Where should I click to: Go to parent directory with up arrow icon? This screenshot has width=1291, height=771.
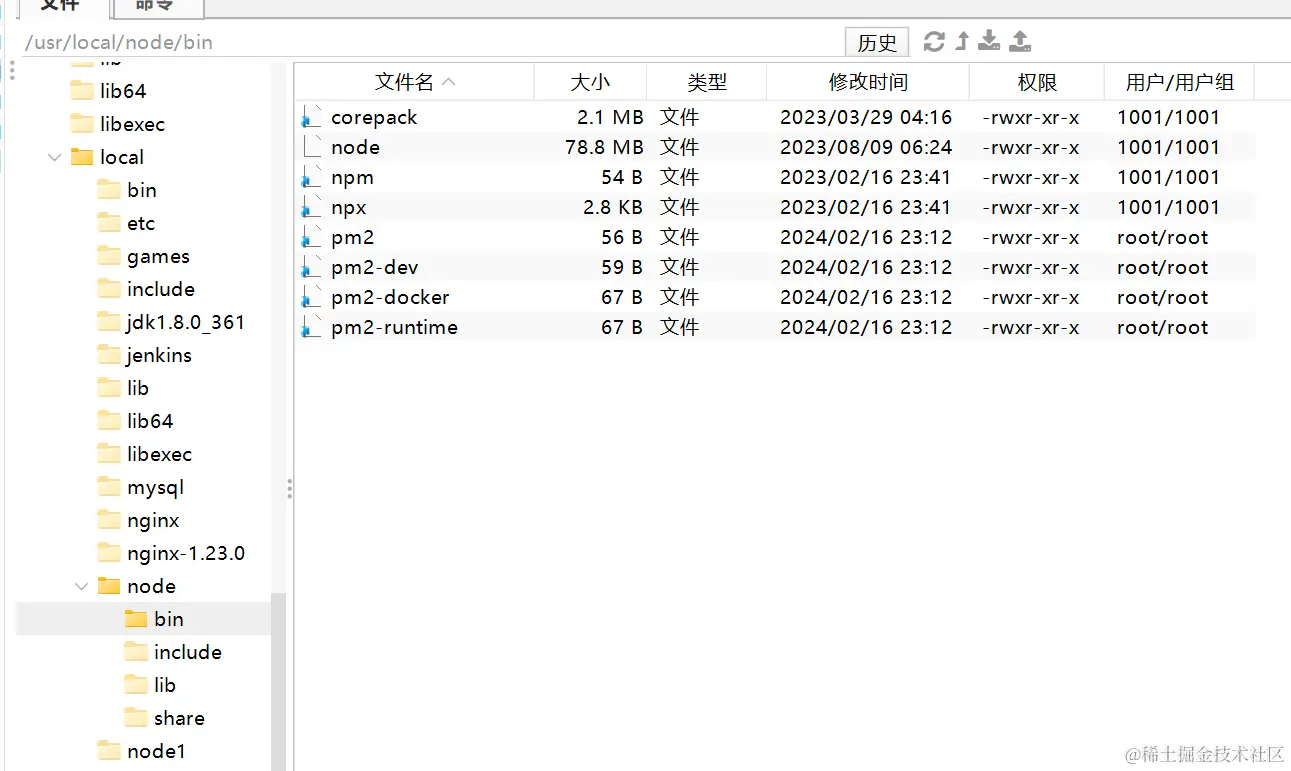(x=962, y=41)
